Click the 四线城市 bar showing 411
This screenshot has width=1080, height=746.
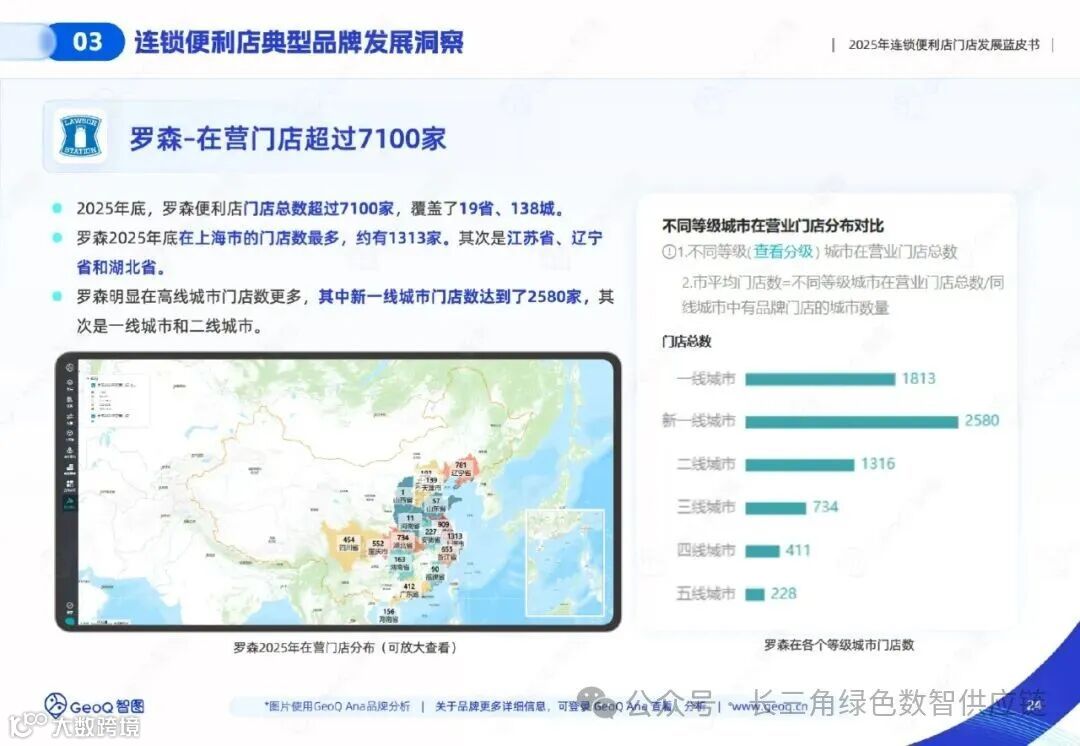point(762,551)
